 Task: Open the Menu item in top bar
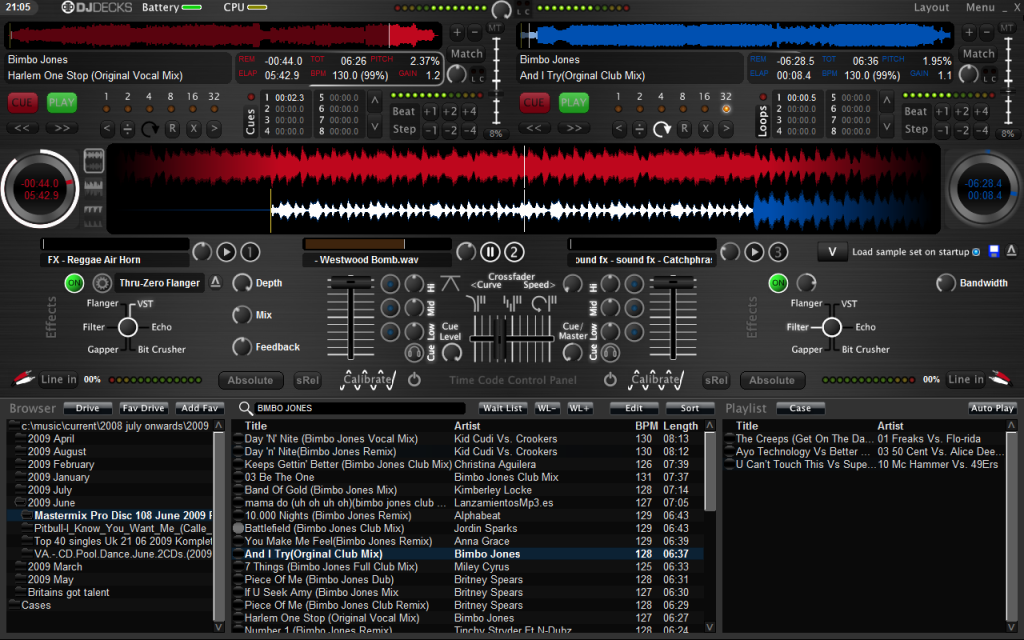coord(980,7)
